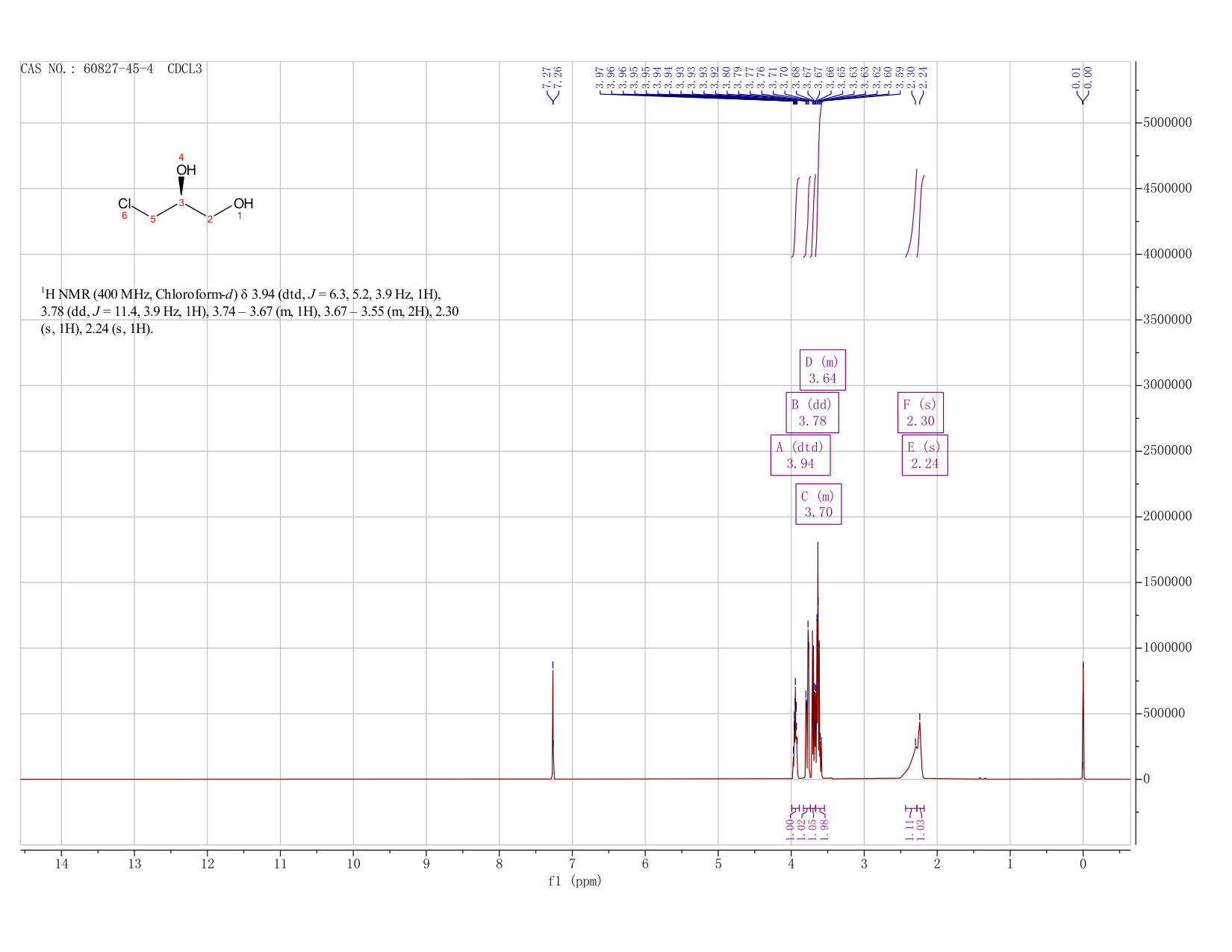Screen dimensions: 1232x952
Task: Select the A (dtd) 3.94 multiplet box
Action: click(x=800, y=455)
